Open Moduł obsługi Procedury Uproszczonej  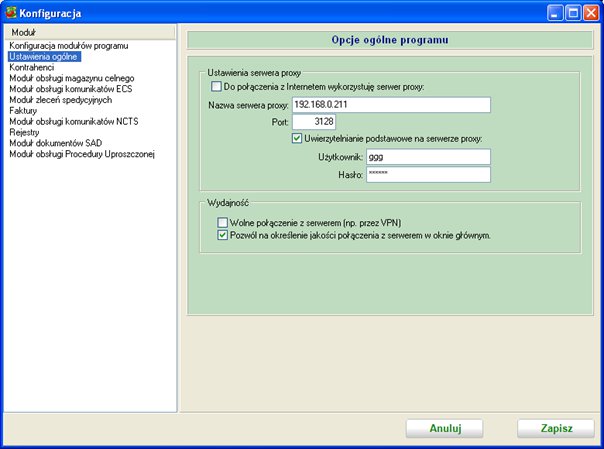tap(82, 154)
